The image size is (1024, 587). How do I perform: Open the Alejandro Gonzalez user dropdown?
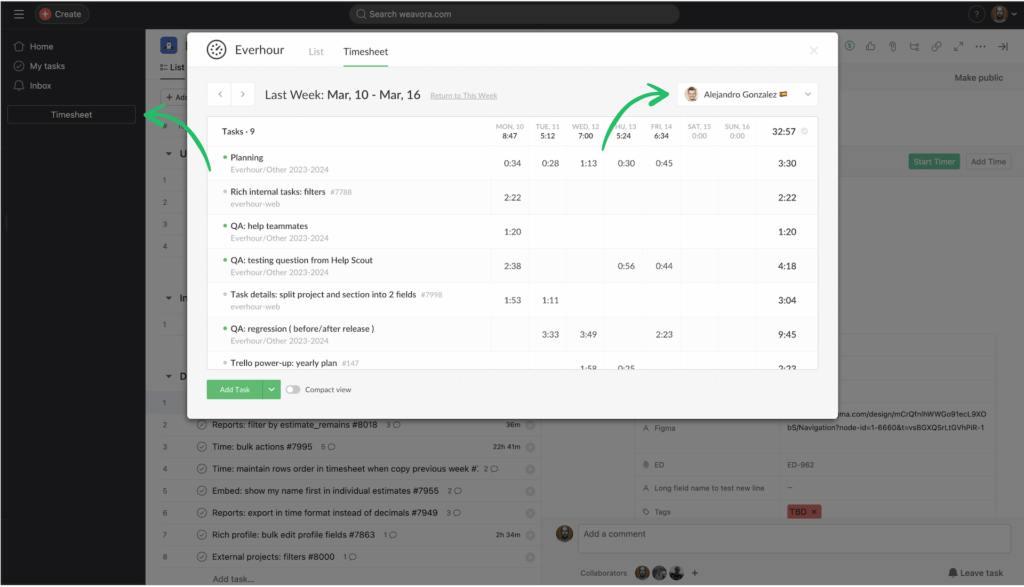[746, 93]
